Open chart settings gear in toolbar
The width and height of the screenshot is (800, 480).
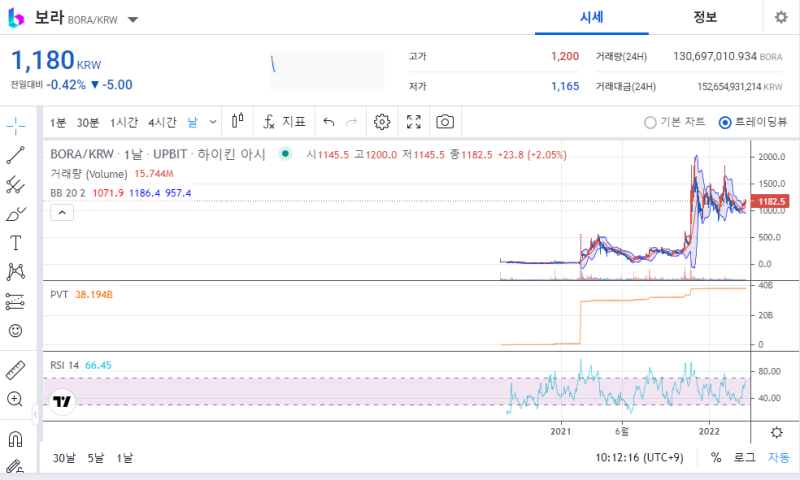(x=382, y=122)
